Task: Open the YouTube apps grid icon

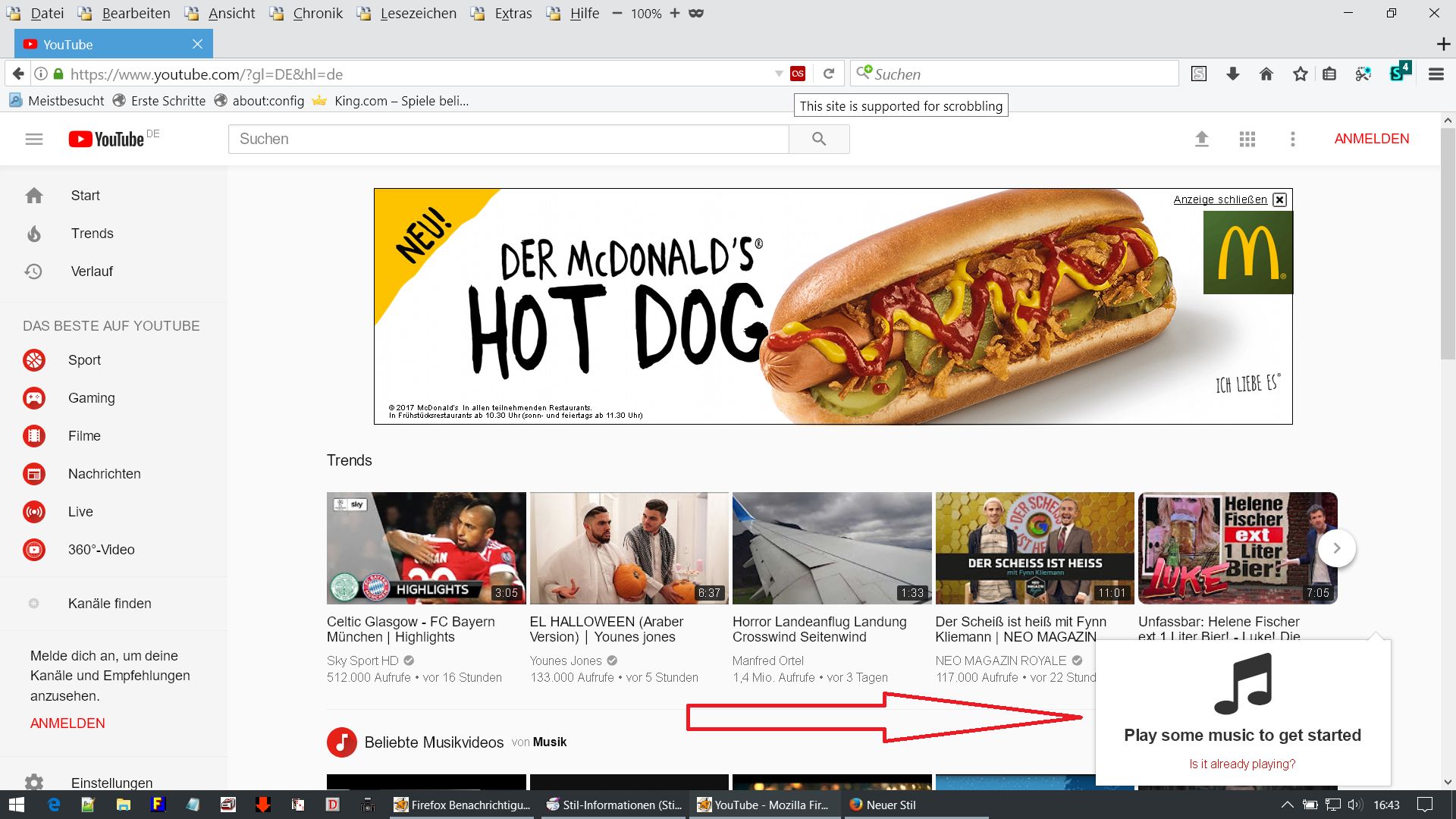Action: (1247, 139)
